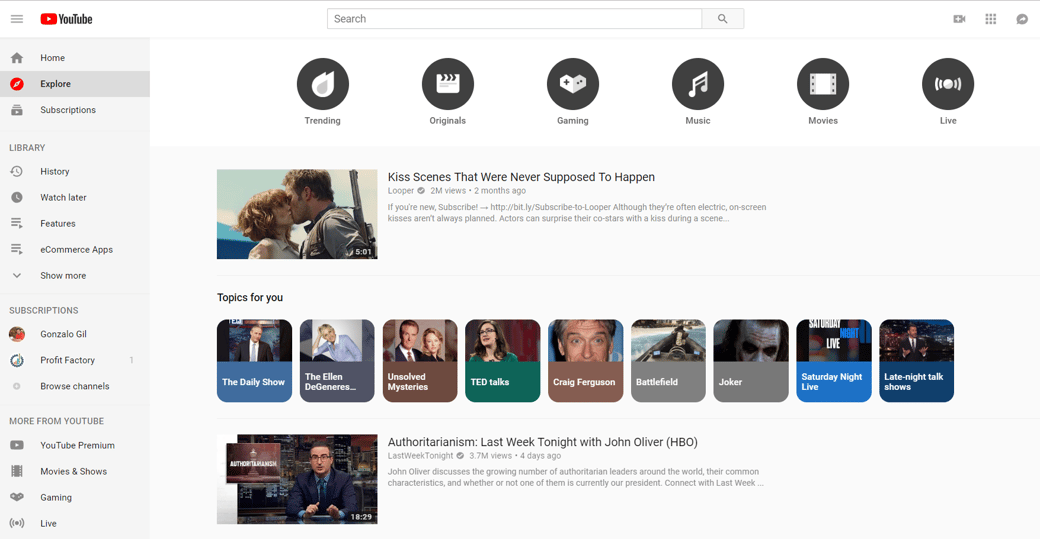The height and width of the screenshot is (539, 1040).
Task: Open TED talks topic card
Action: pyautogui.click(x=503, y=361)
